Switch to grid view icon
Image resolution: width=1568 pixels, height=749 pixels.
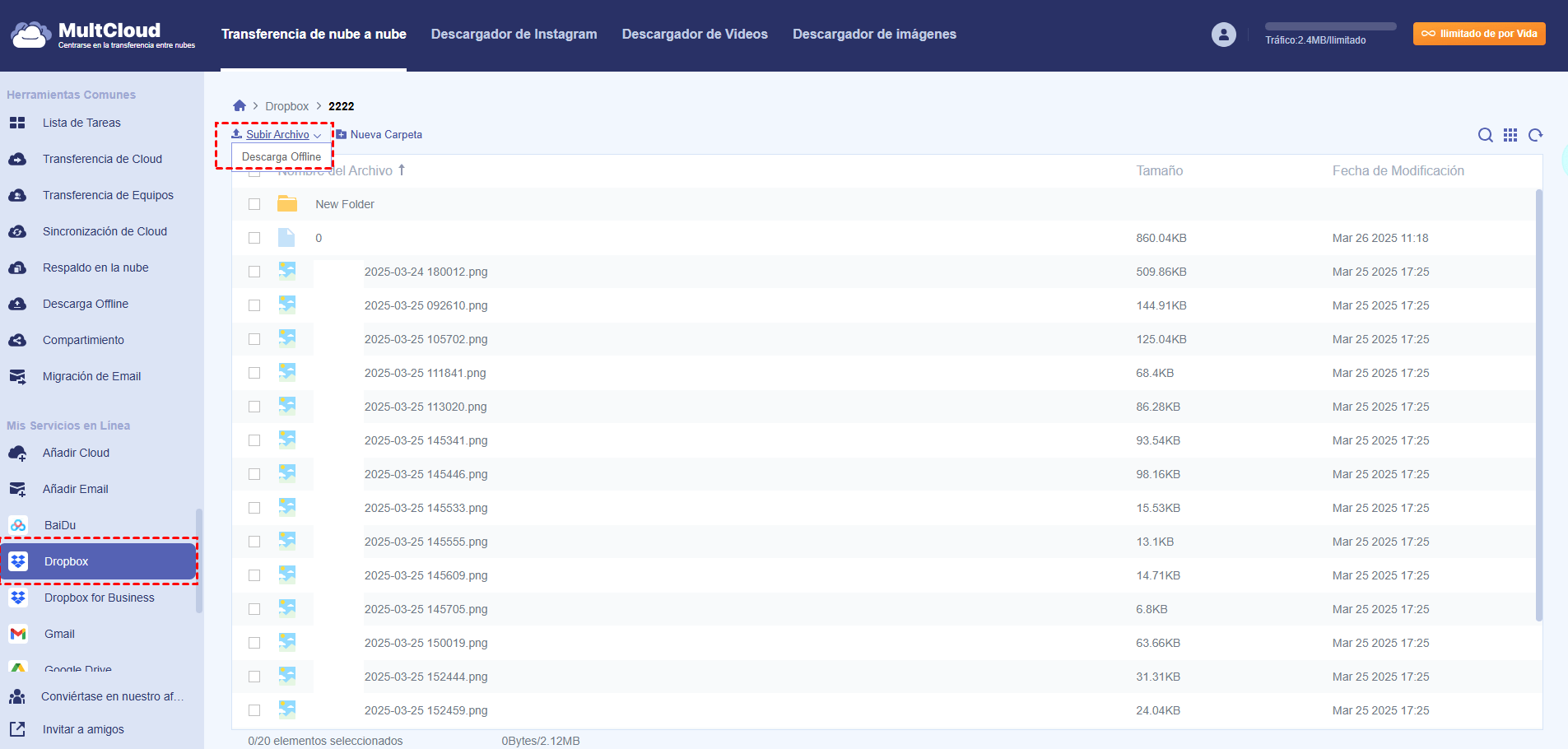[x=1510, y=135]
